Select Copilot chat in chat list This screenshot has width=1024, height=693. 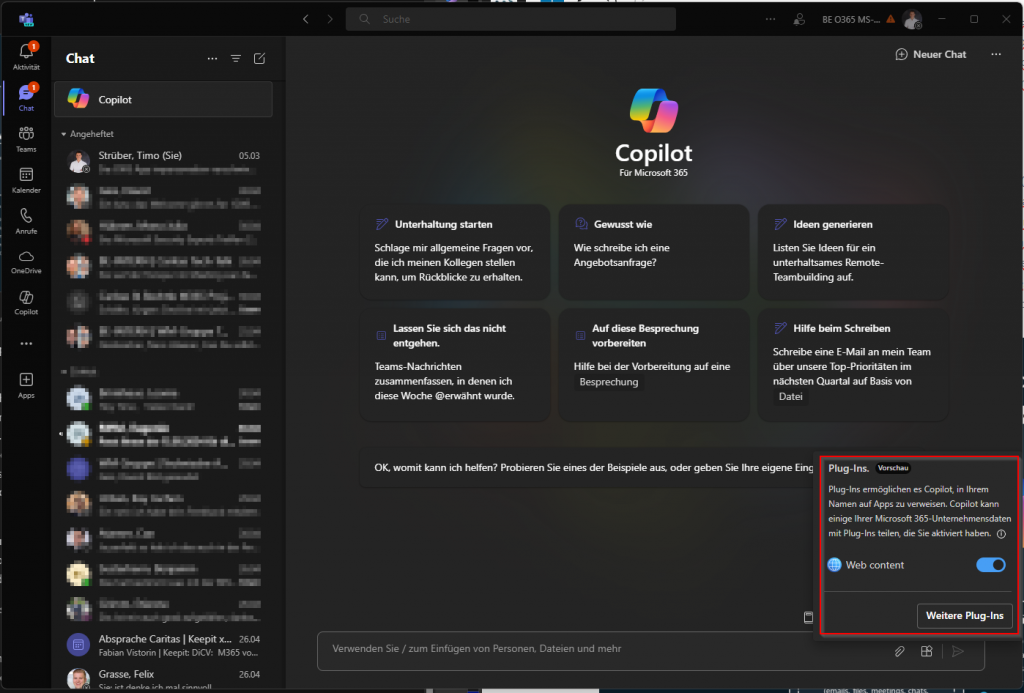163,100
